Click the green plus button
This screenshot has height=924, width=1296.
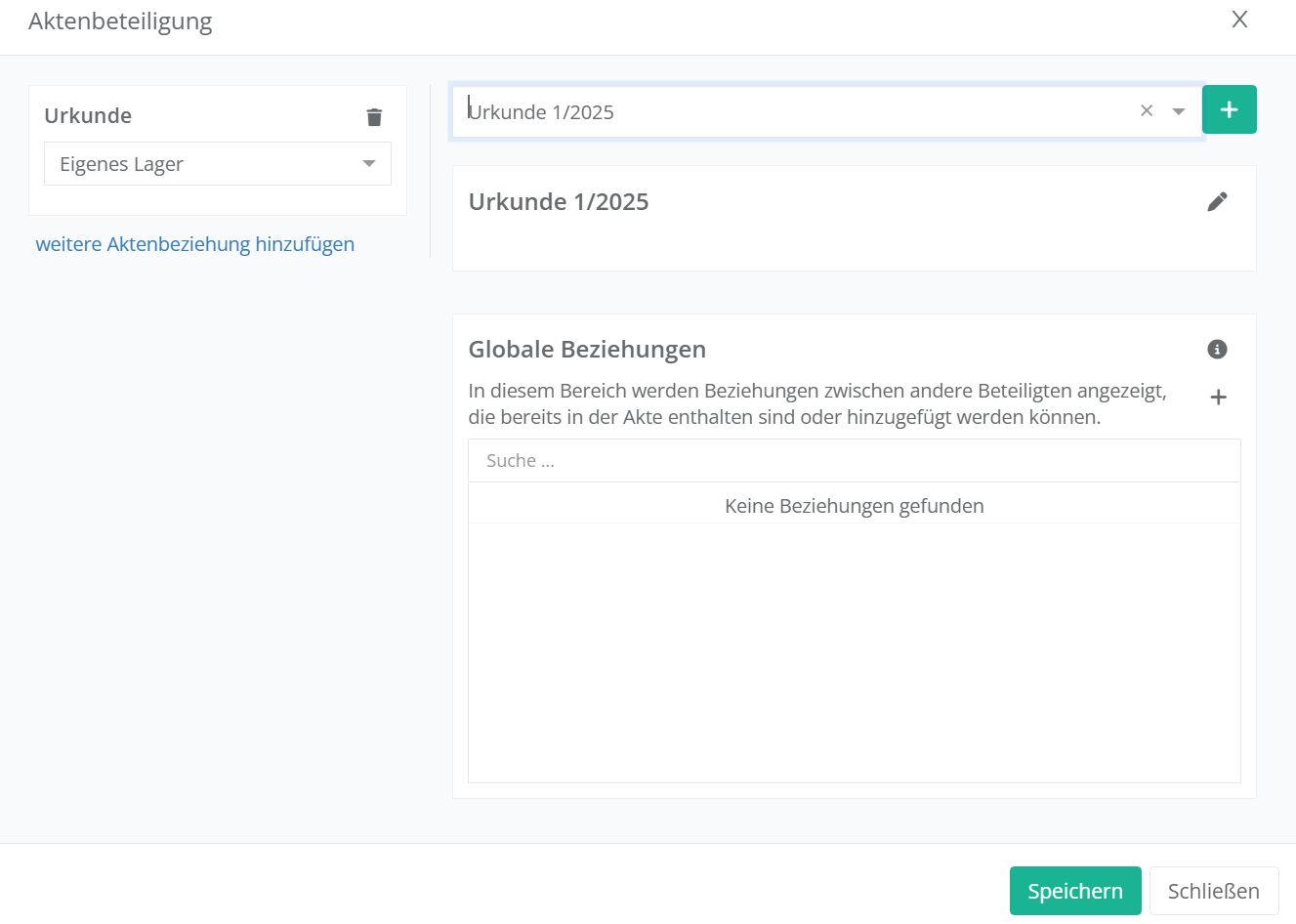tap(1229, 110)
